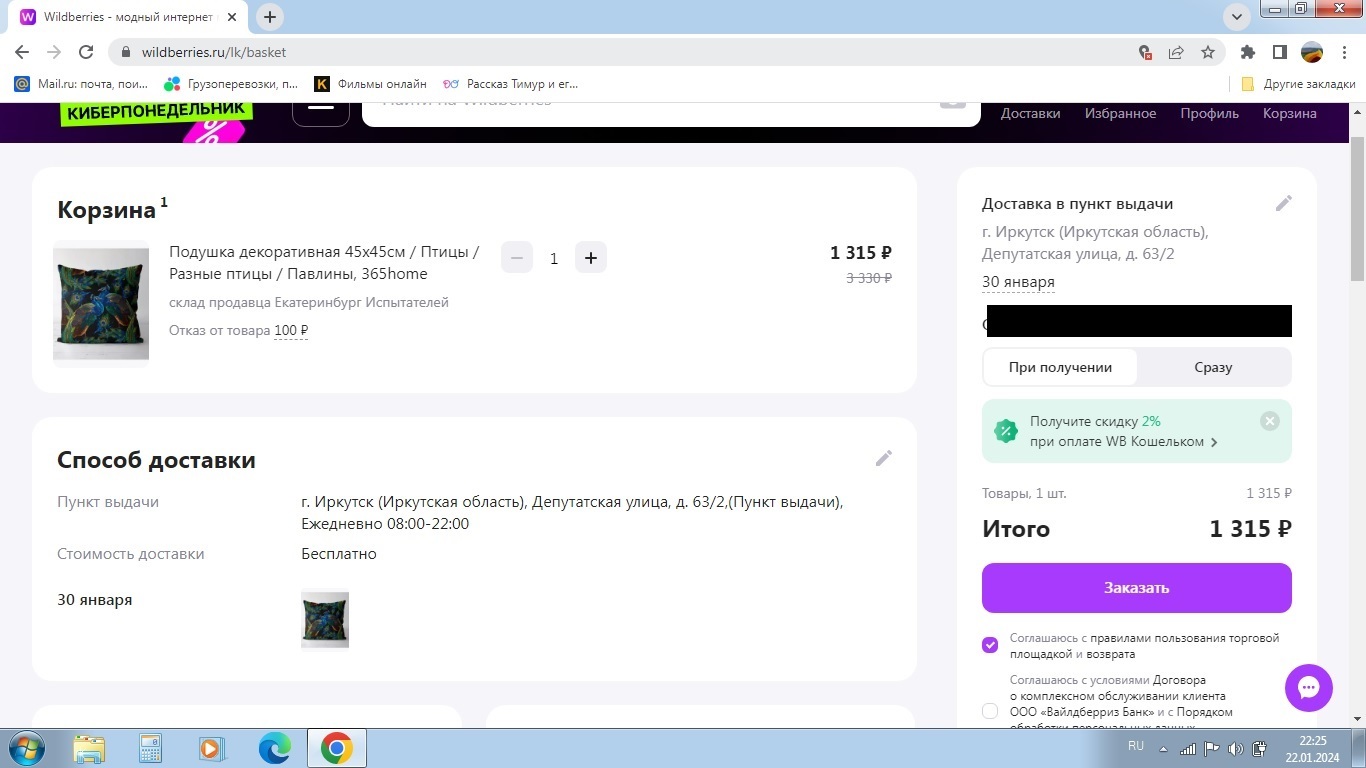The width and height of the screenshot is (1366, 768).
Task: Open the Chrome profile avatar
Action: (1312, 52)
